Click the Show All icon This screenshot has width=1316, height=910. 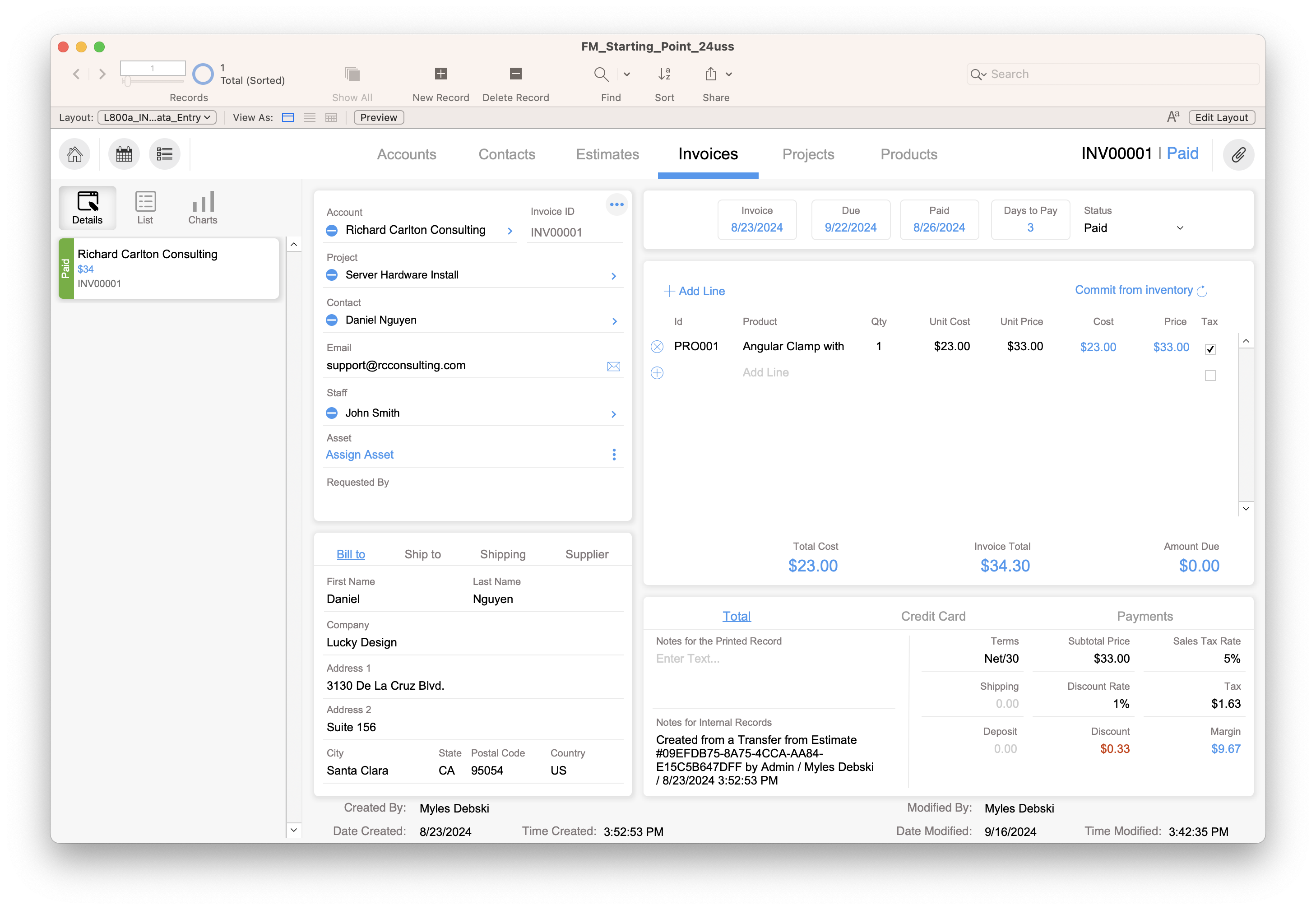tap(352, 74)
